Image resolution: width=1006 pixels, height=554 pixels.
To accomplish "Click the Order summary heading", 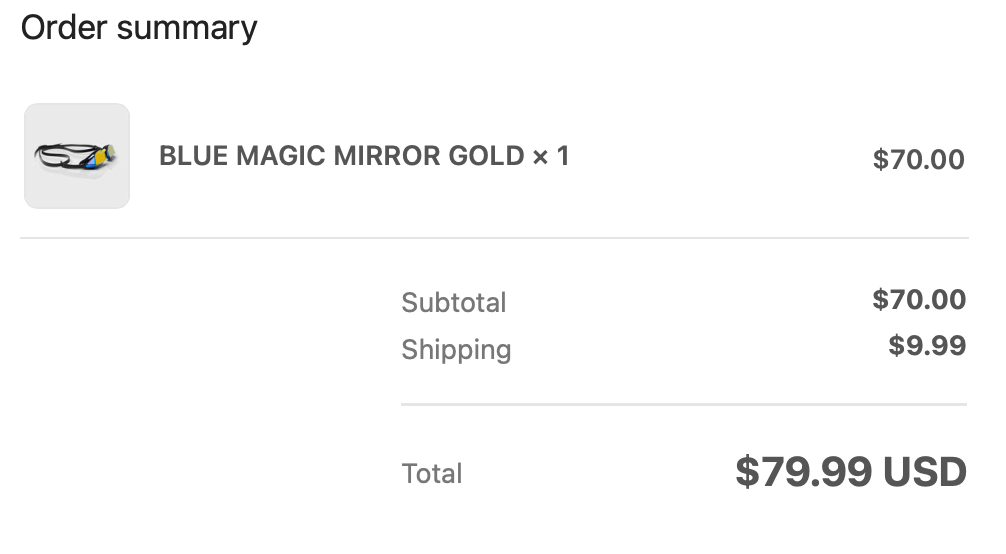I will pos(139,27).
